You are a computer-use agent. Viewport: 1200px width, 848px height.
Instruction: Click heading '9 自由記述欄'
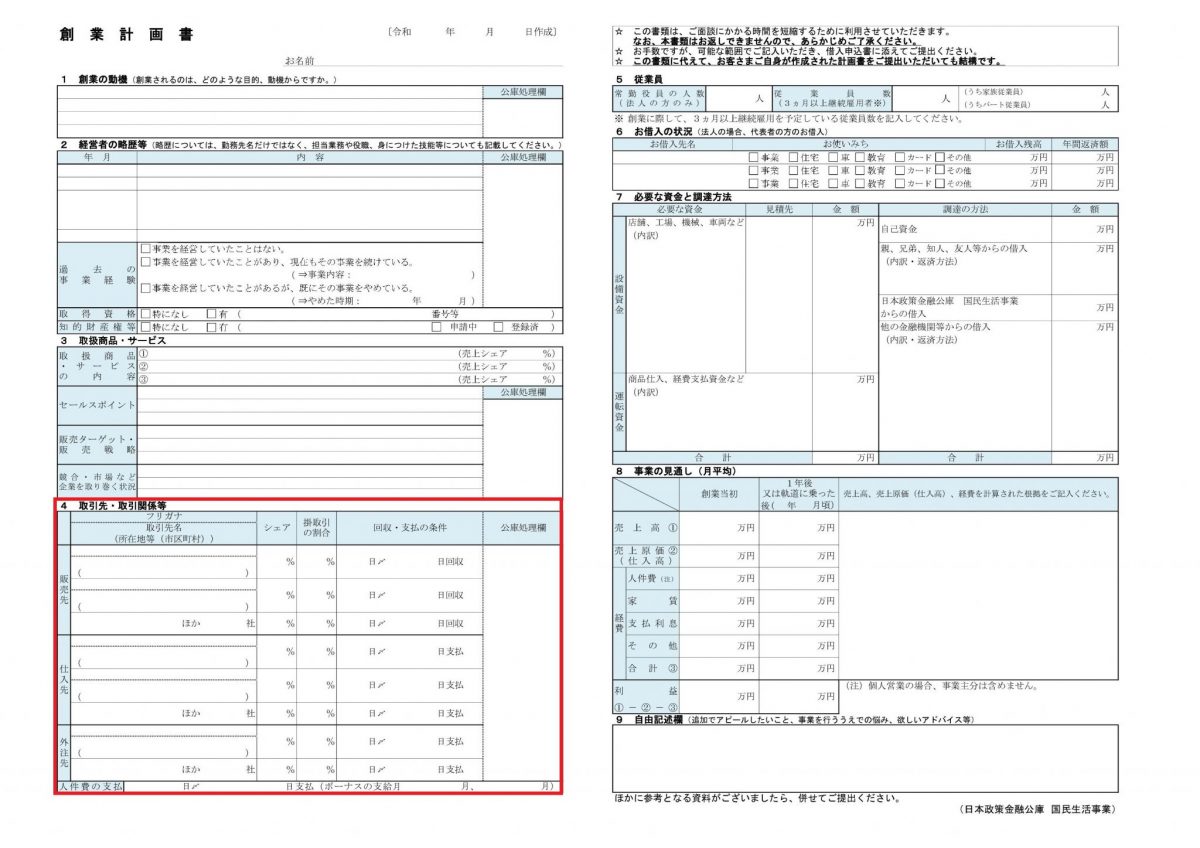tap(648, 719)
